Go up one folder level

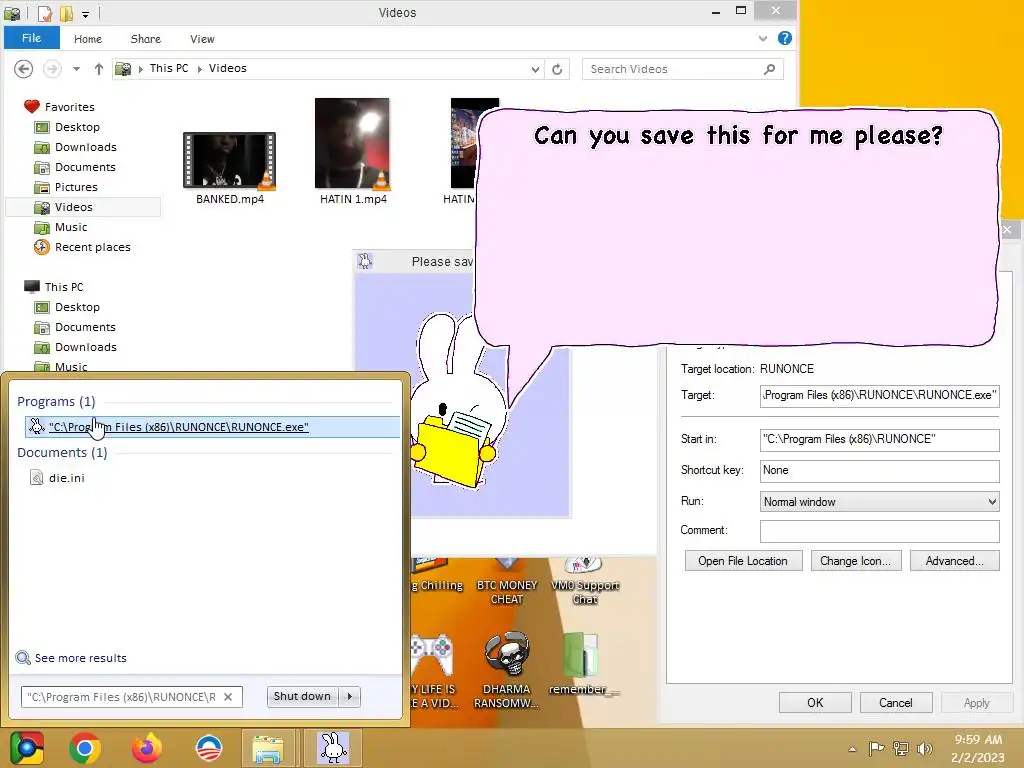[x=99, y=69]
